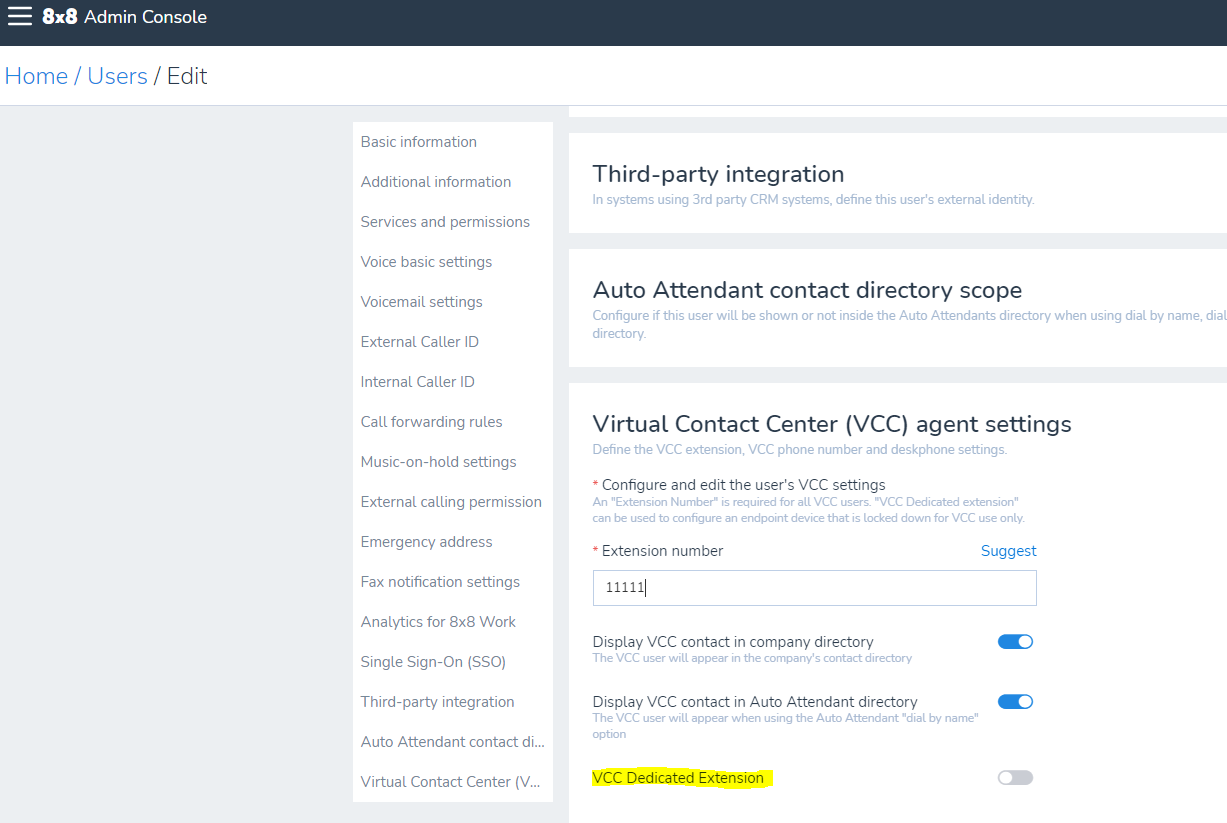Select External Caller ID section

tap(420, 342)
